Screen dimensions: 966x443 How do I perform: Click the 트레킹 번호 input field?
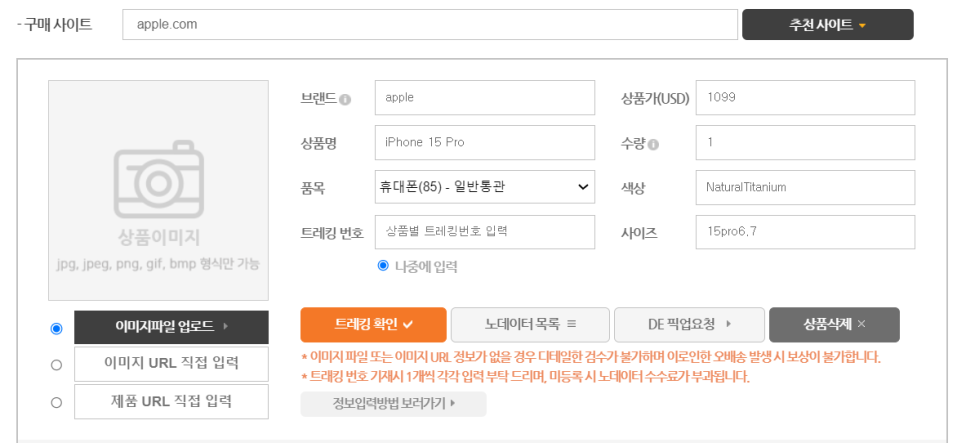(x=485, y=232)
